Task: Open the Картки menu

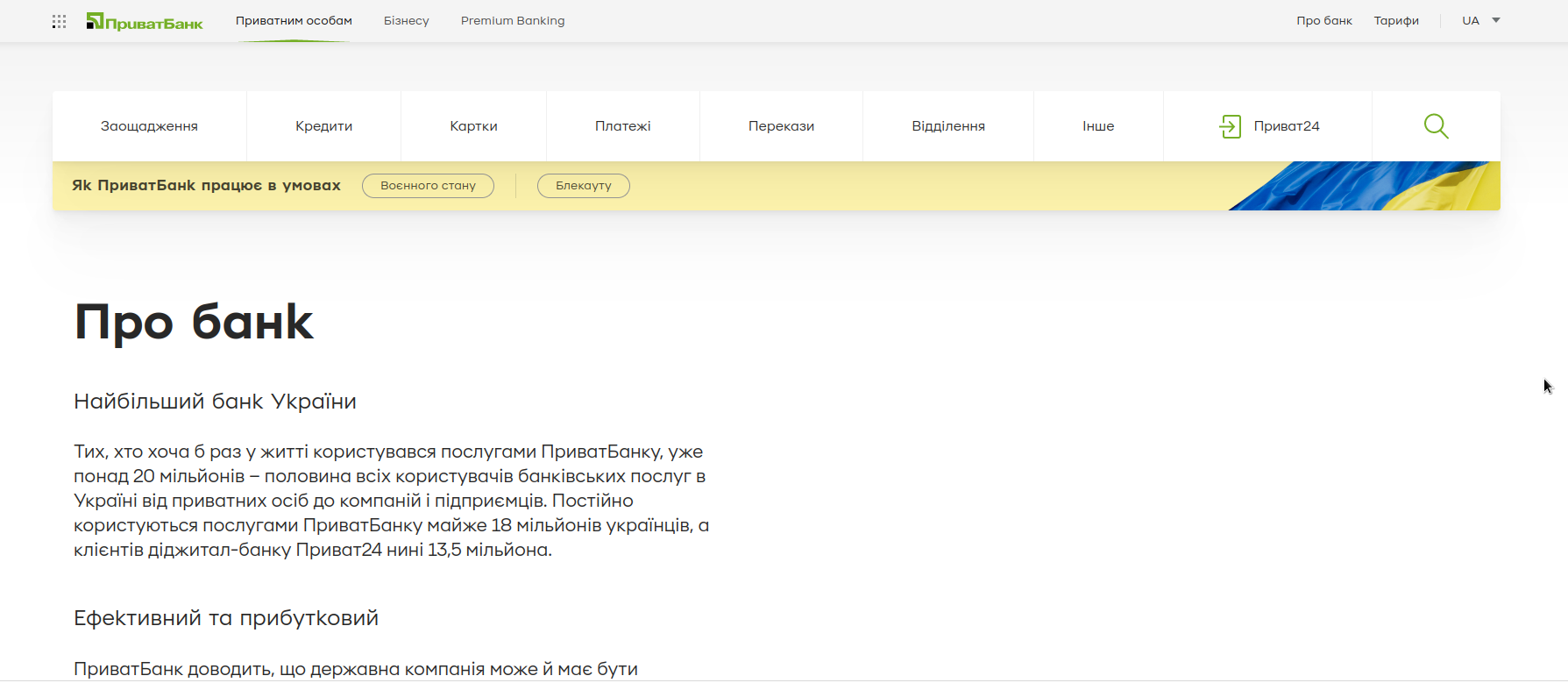Action: (474, 126)
